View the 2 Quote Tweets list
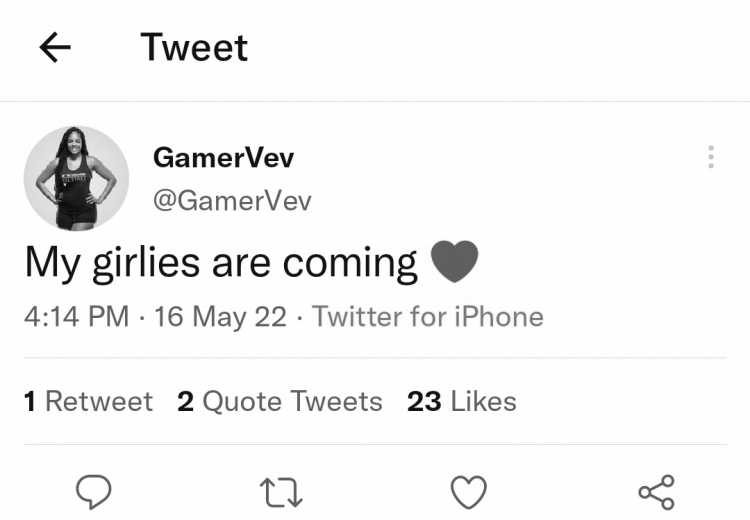 [x=280, y=401]
